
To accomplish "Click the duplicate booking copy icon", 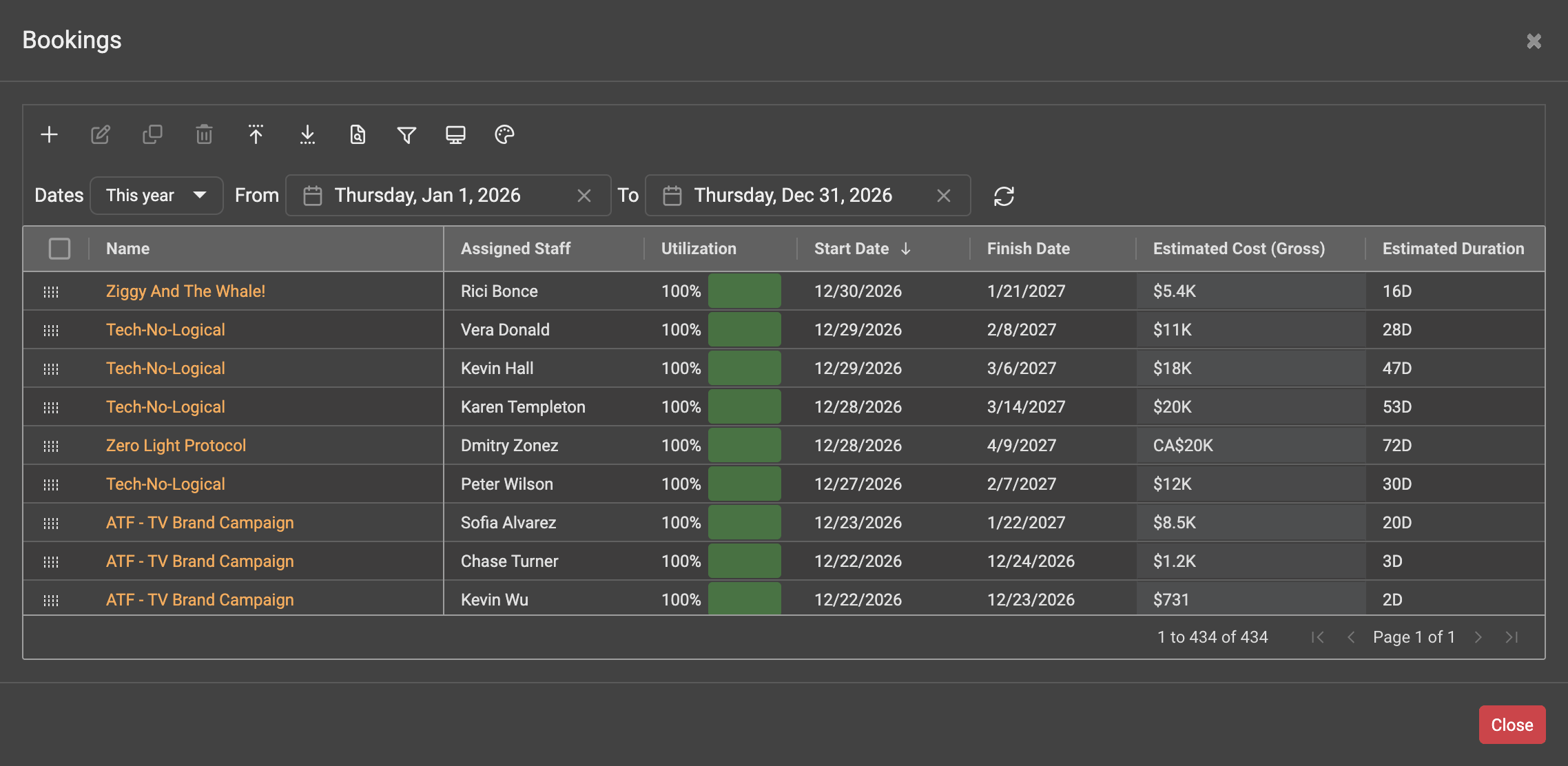I will click(152, 134).
